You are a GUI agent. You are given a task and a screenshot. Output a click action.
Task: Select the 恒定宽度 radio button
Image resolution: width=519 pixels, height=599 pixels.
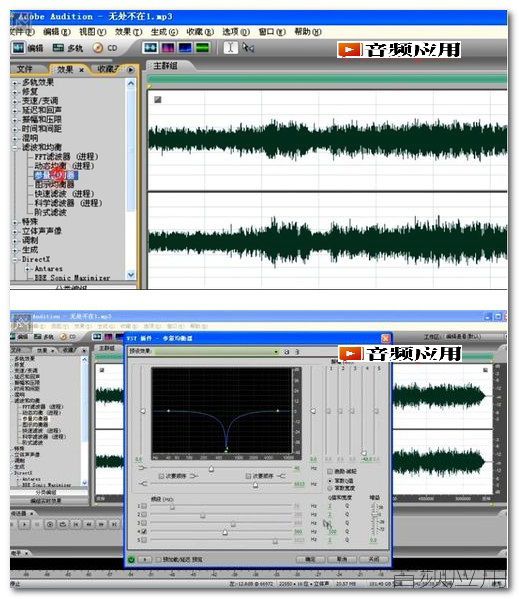coord(330,488)
